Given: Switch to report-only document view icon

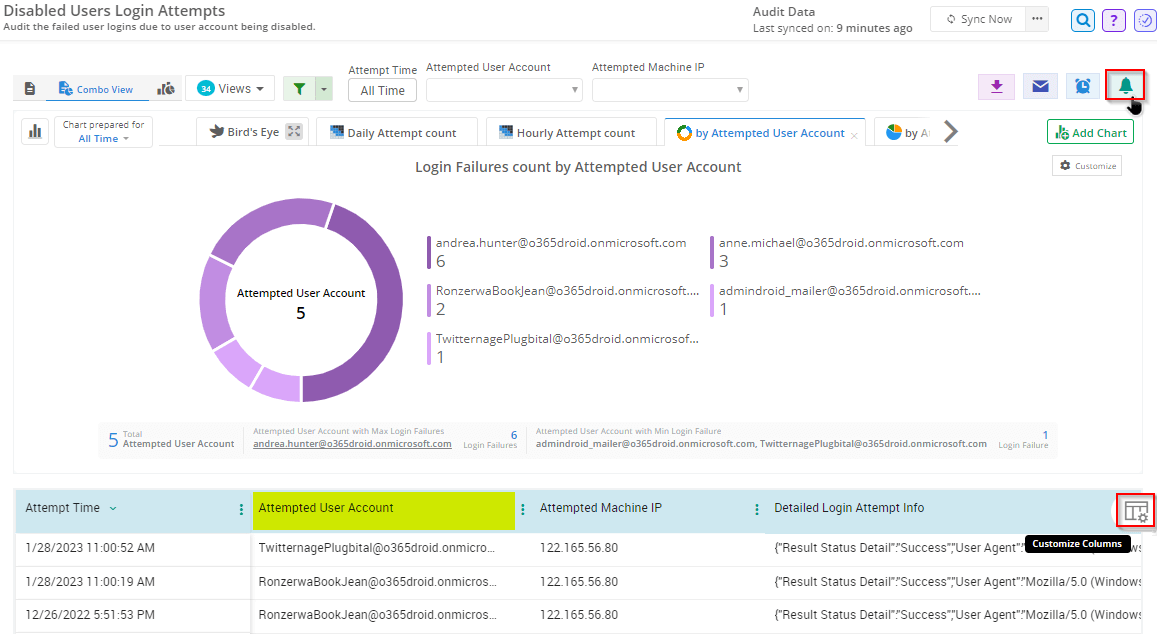Looking at the screenshot, I should coord(29,89).
